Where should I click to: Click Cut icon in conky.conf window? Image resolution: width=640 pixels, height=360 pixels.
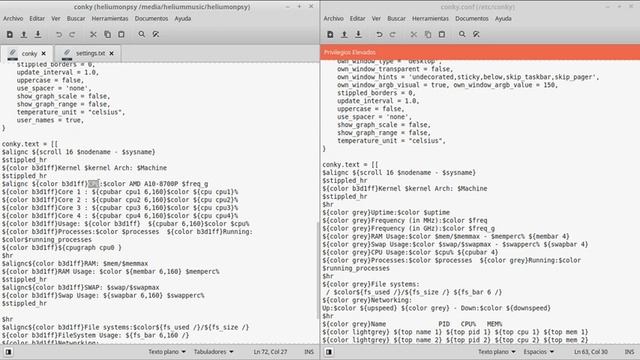click(414, 35)
